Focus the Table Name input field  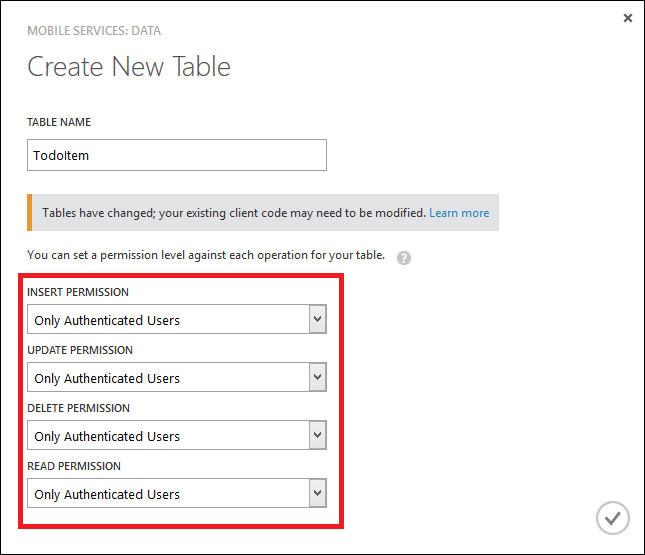pyautogui.click(x=177, y=155)
